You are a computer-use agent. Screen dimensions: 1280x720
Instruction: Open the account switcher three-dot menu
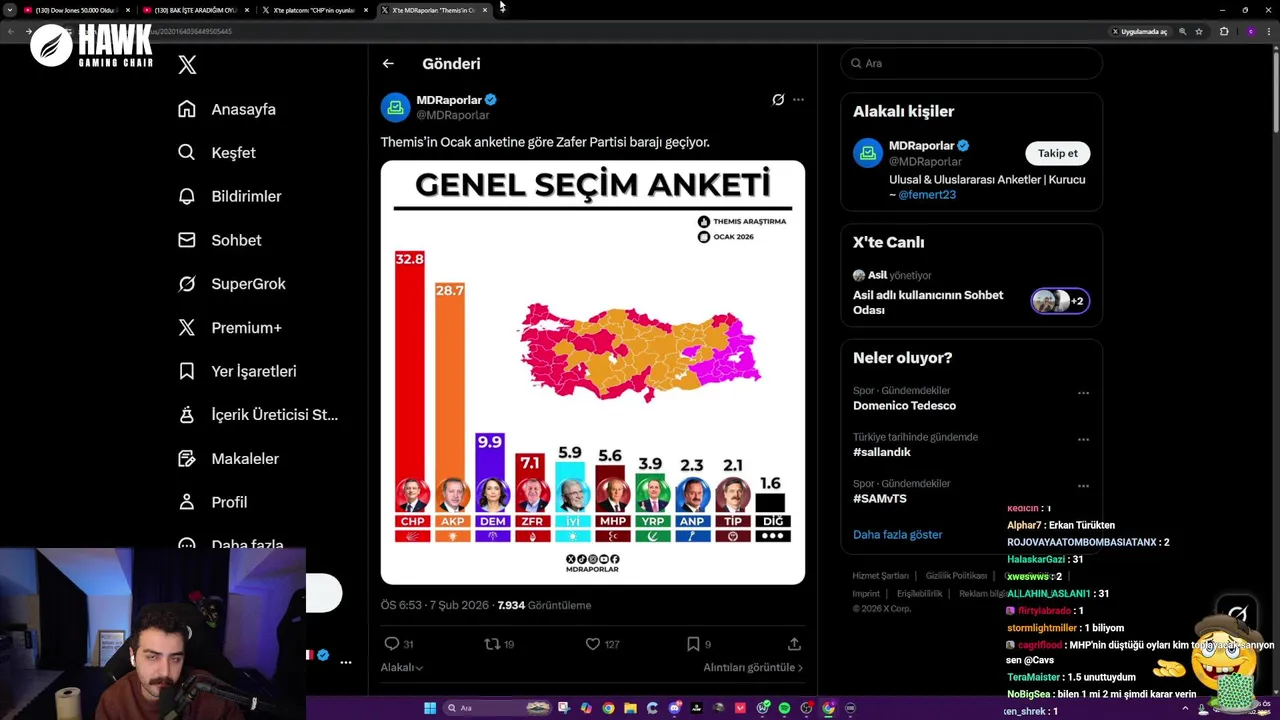(x=346, y=662)
